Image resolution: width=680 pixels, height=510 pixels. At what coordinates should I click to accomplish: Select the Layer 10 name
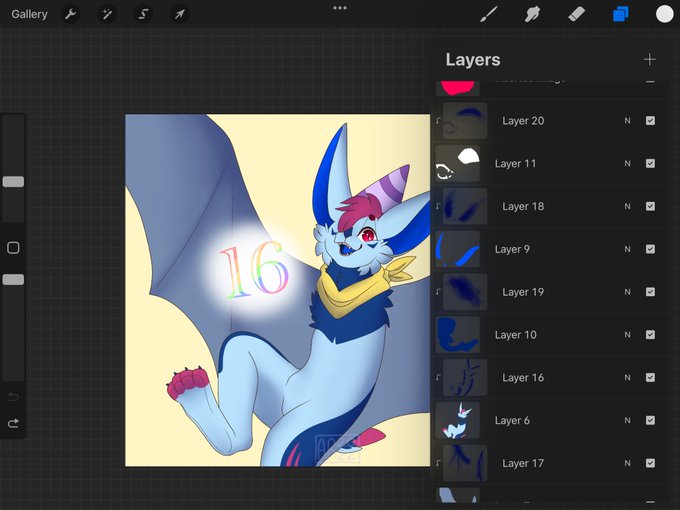click(516, 335)
